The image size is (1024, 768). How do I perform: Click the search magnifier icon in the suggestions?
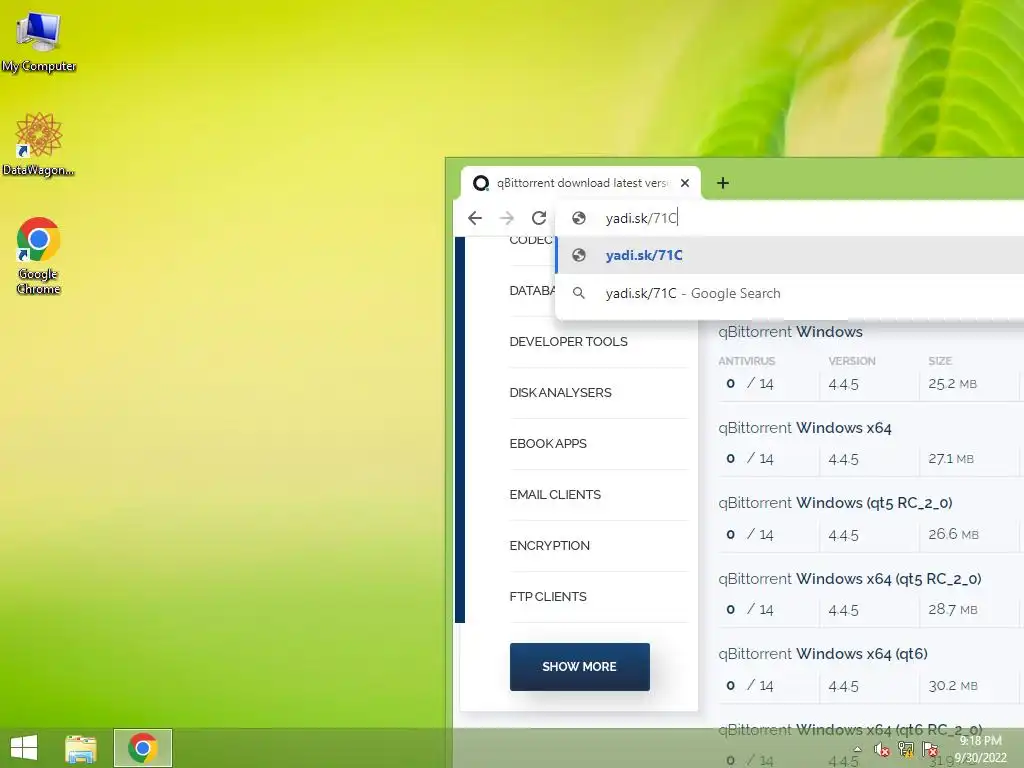[579, 293]
